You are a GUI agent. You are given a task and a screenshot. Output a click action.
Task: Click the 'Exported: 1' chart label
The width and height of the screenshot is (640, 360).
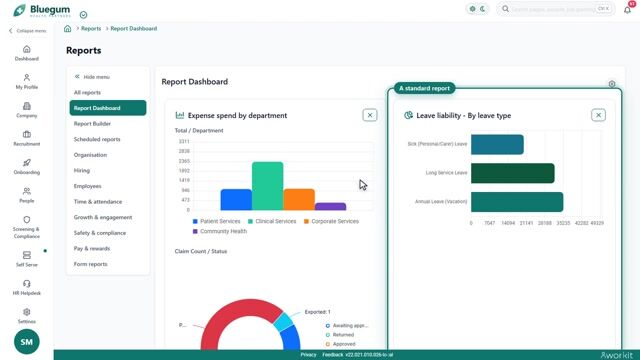click(317, 312)
